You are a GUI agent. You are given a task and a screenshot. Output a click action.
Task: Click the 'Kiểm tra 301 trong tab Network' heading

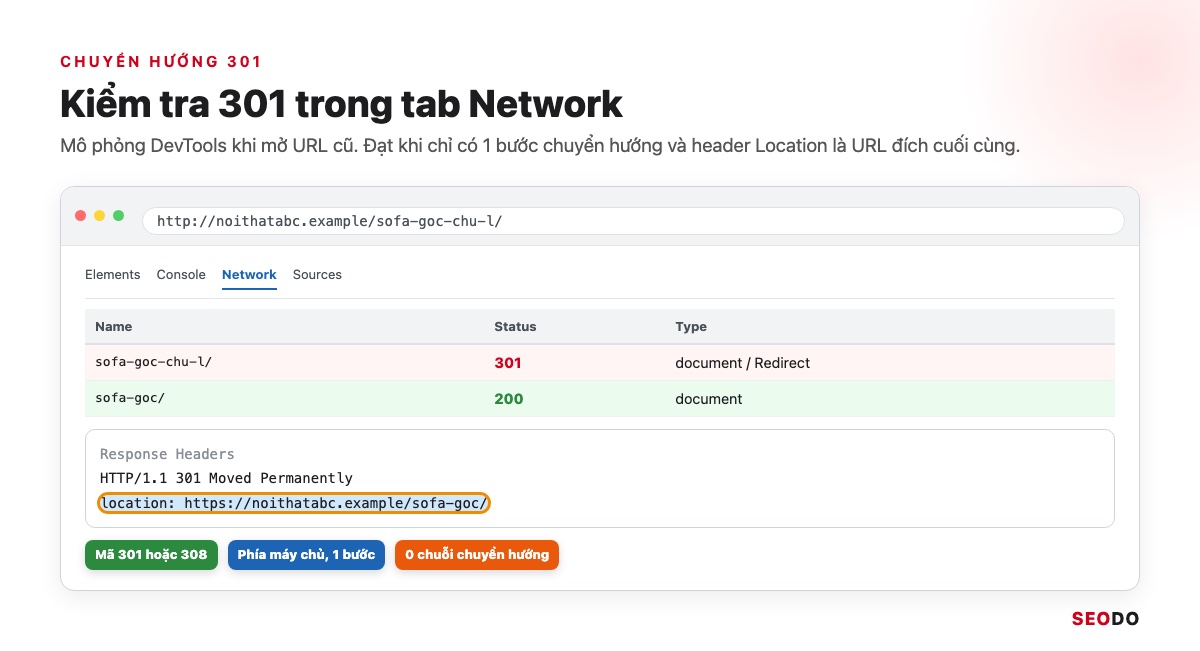coord(341,104)
